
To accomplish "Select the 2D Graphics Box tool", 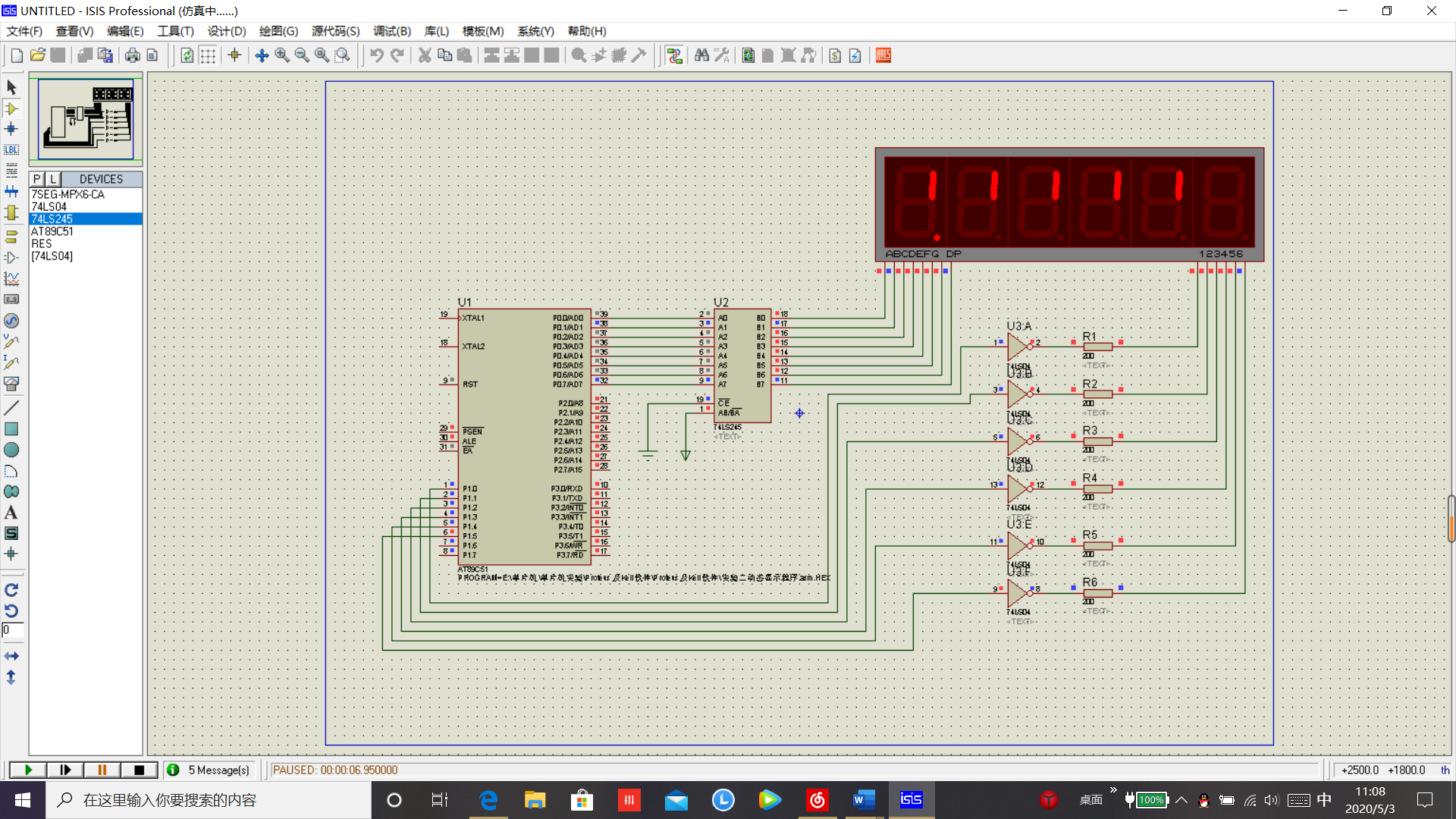I will (x=11, y=429).
